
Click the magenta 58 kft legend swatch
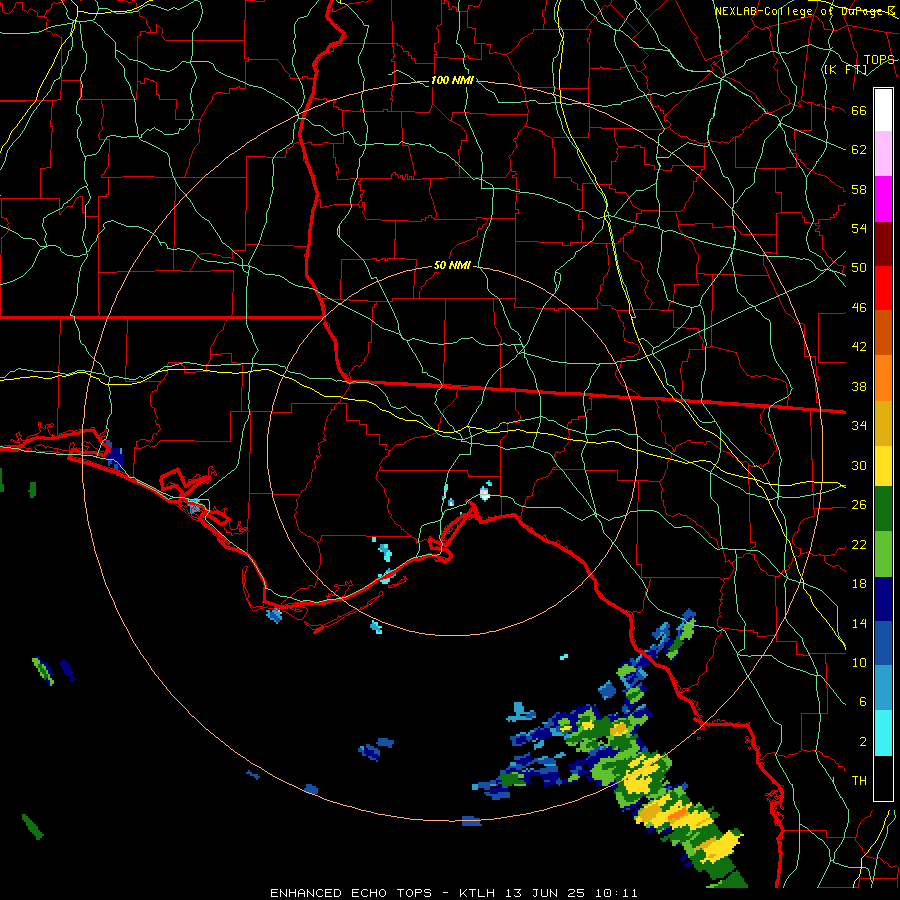click(x=883, y=199)
